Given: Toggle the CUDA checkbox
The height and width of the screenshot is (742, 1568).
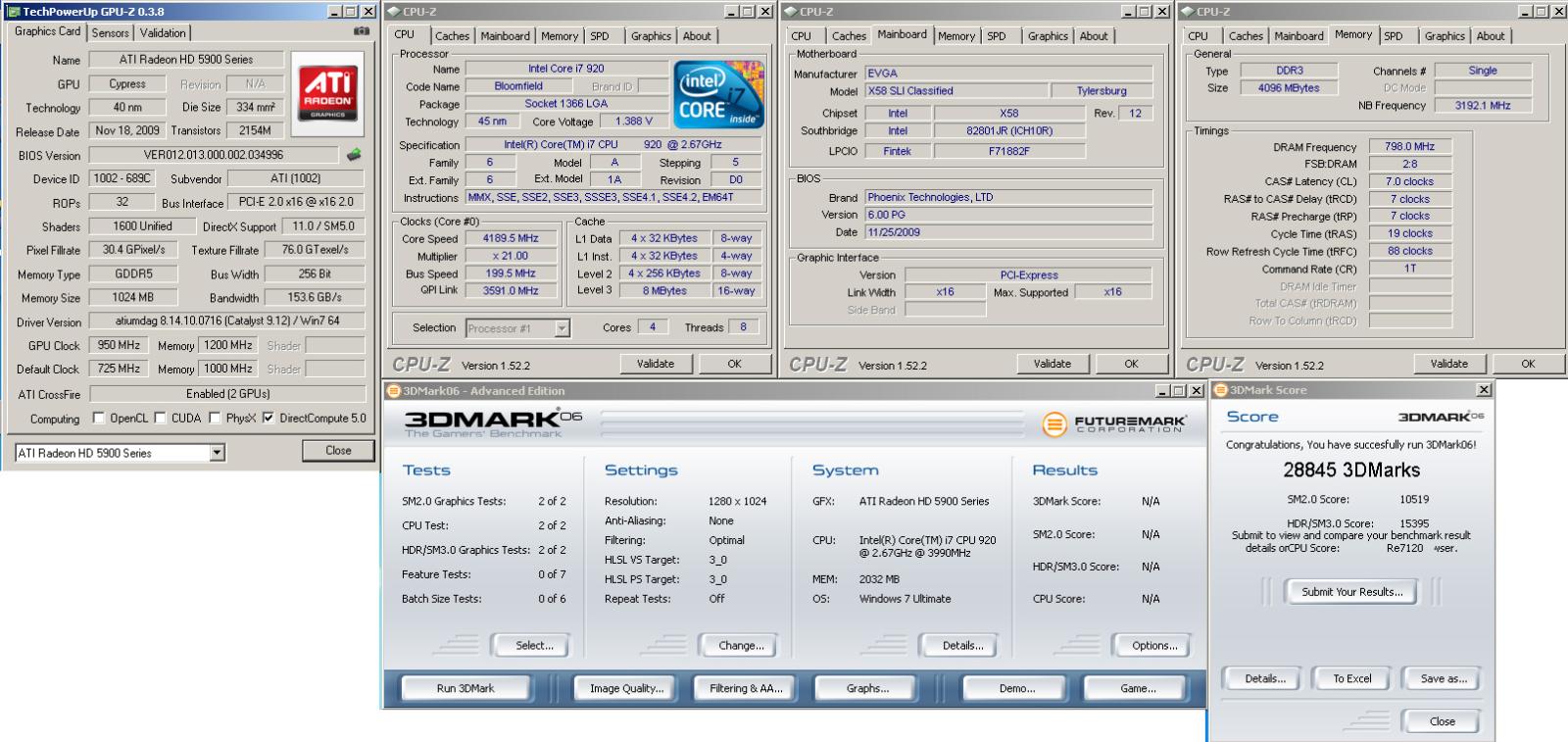Looking at the screenshot, I should pos(160,418).
